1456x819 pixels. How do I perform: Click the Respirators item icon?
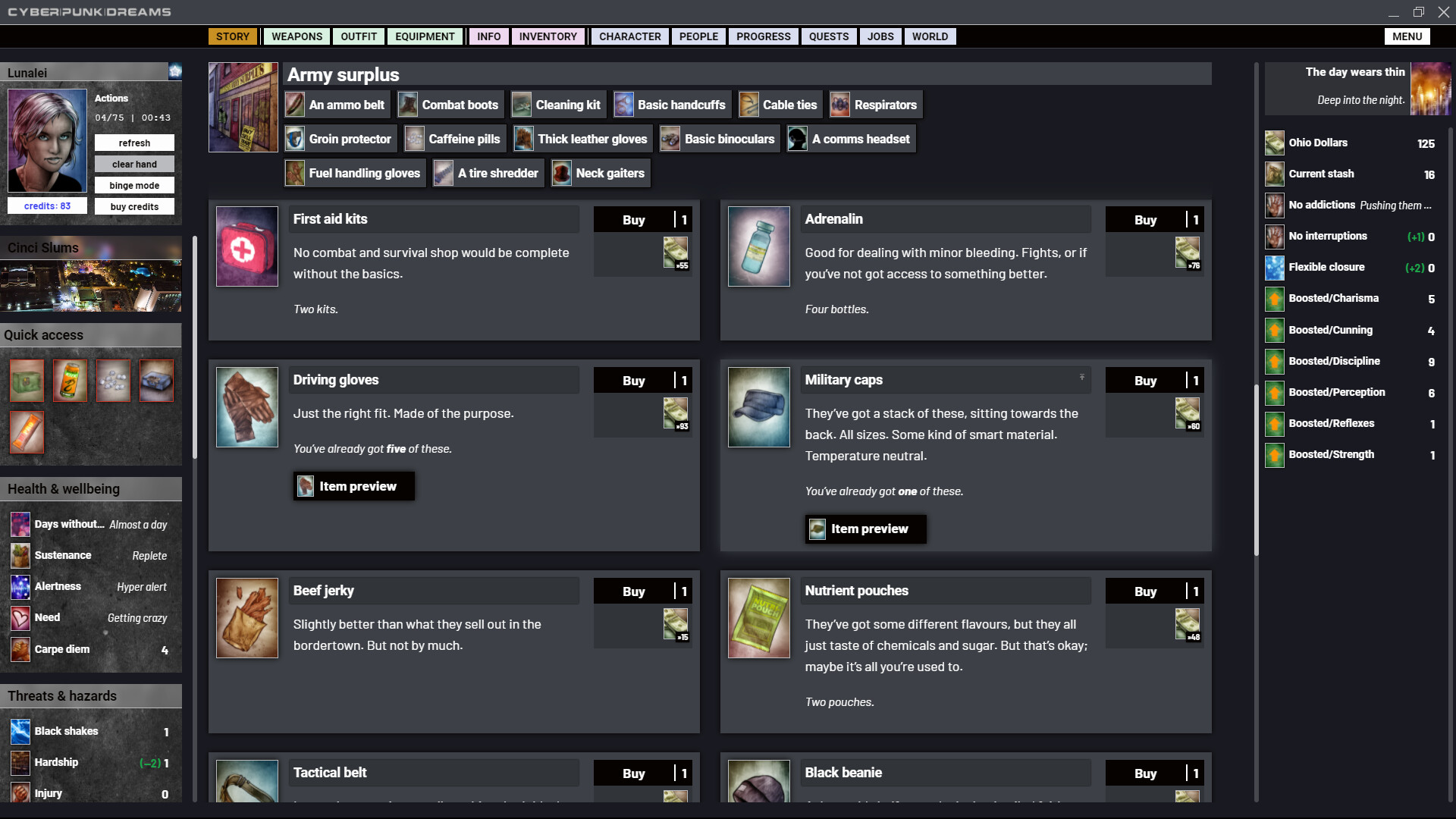(x=839, y=104)
